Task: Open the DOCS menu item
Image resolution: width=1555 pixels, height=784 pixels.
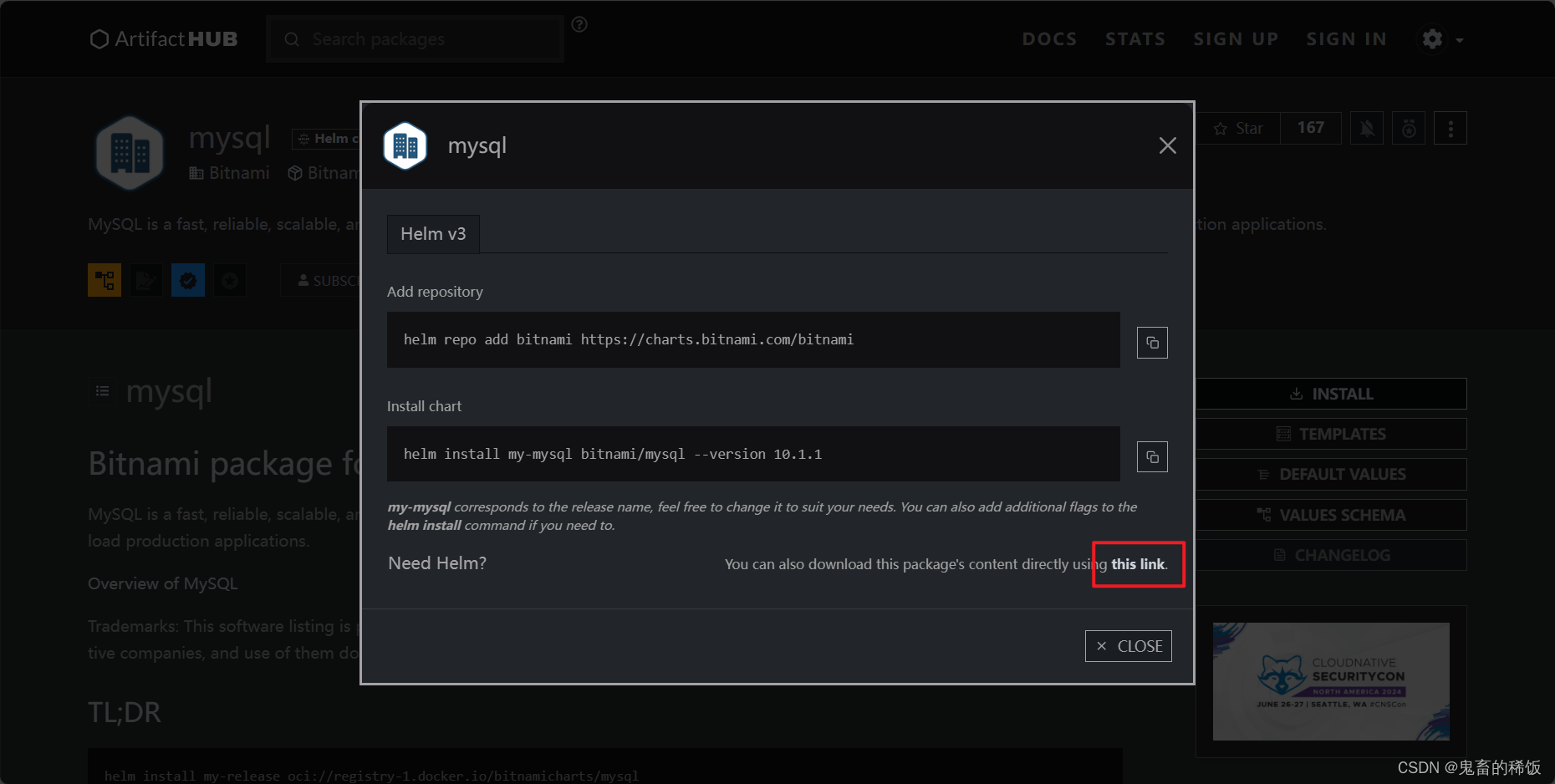Action: point(1049,39)
